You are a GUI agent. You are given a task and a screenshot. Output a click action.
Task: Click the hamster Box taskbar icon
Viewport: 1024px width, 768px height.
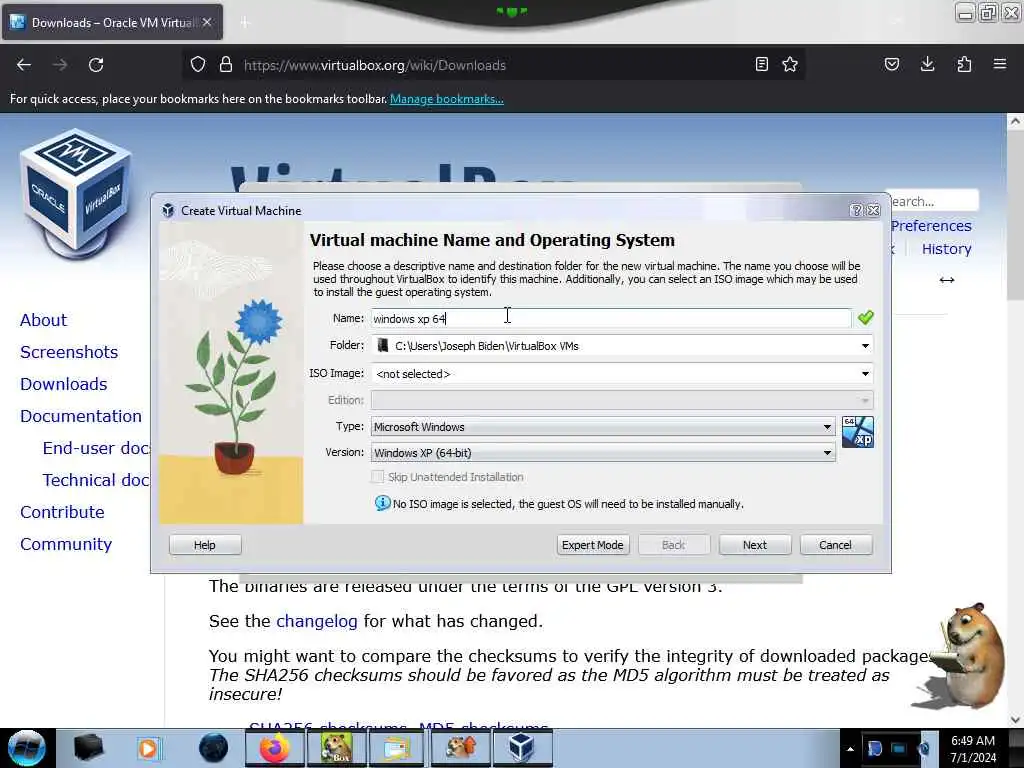pos(337,748)
